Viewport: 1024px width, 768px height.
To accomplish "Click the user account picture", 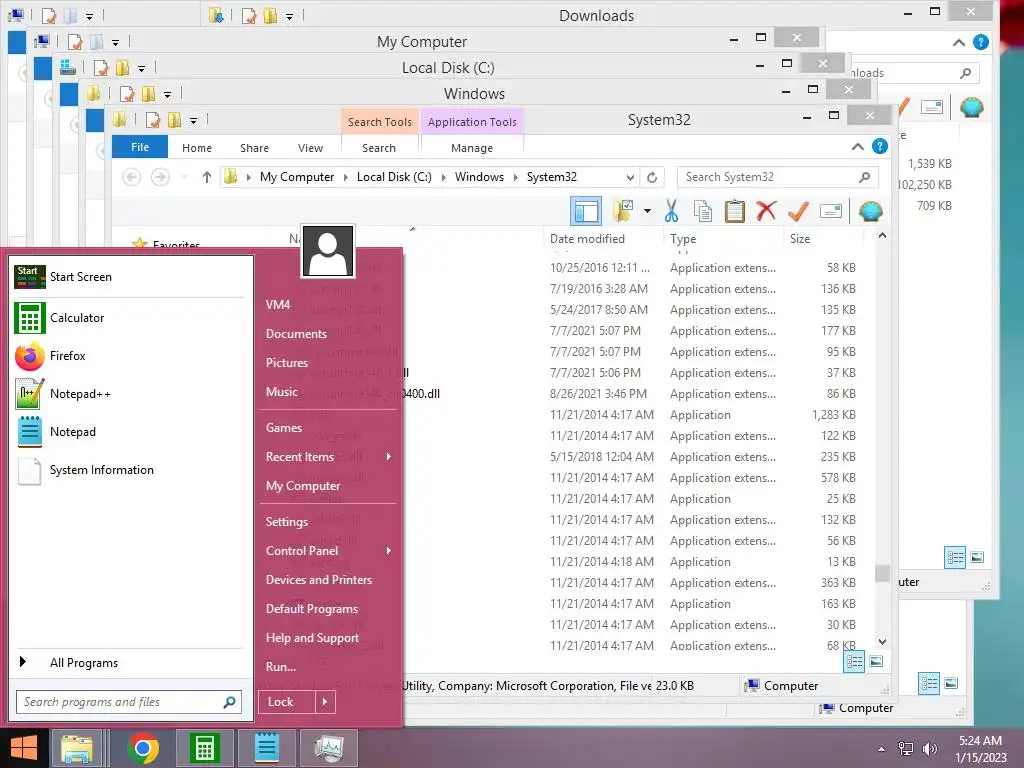I will click(328, 251).
